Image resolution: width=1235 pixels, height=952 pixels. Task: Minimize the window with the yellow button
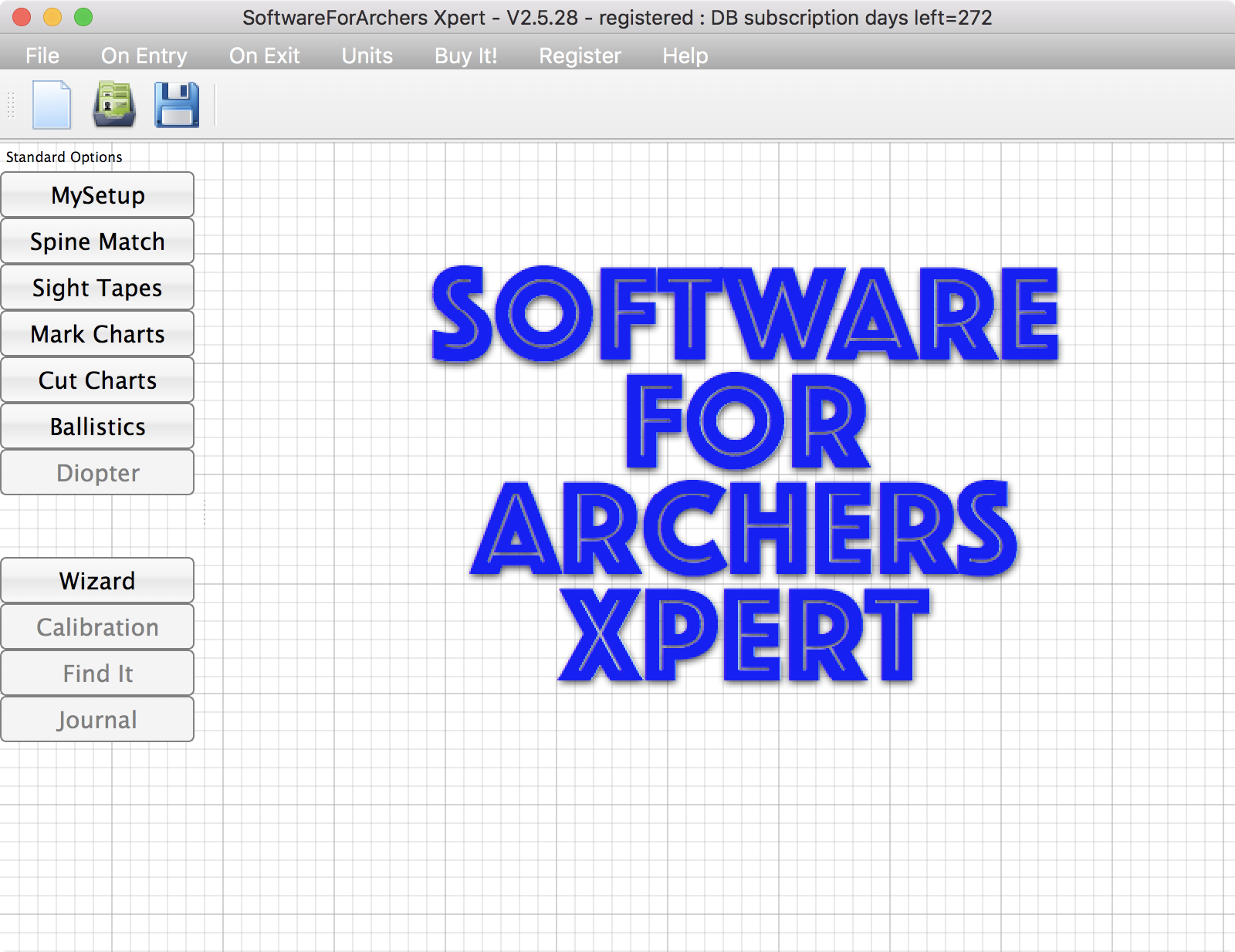(x=52, y=17)
